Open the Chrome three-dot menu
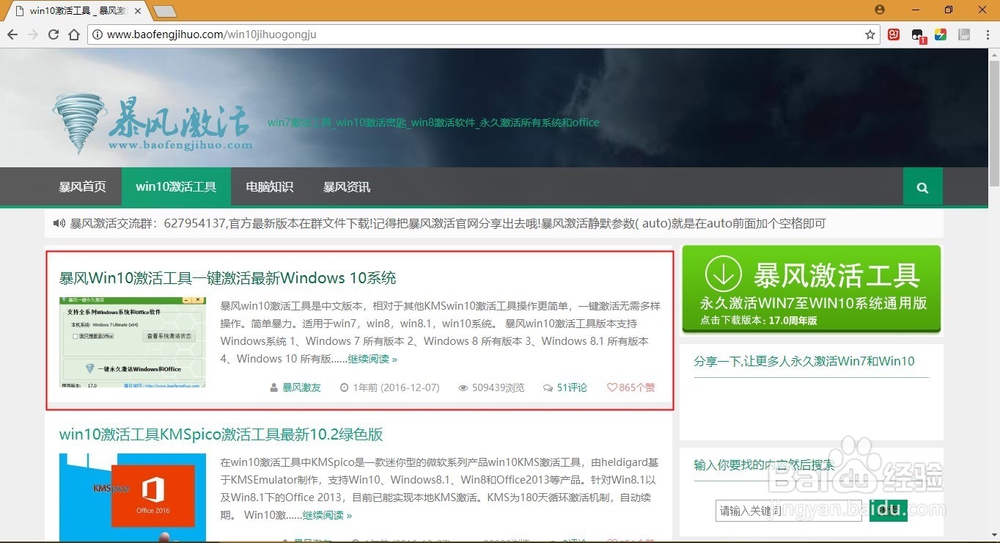 [x=987, y=34]
